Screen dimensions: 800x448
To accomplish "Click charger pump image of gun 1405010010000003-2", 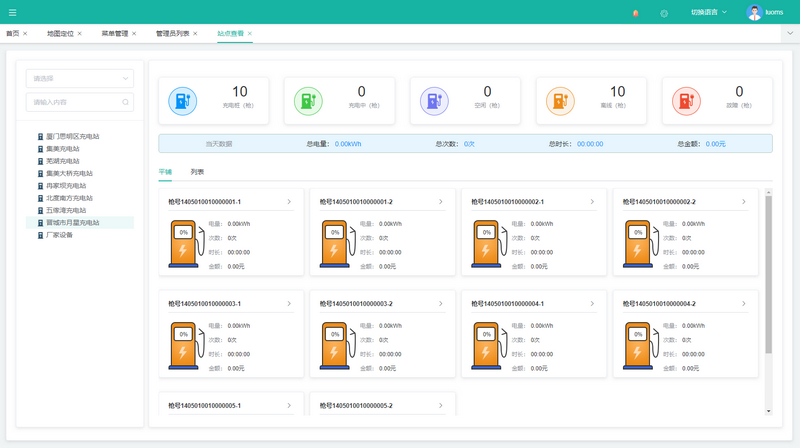I will [x=337, y=346].
